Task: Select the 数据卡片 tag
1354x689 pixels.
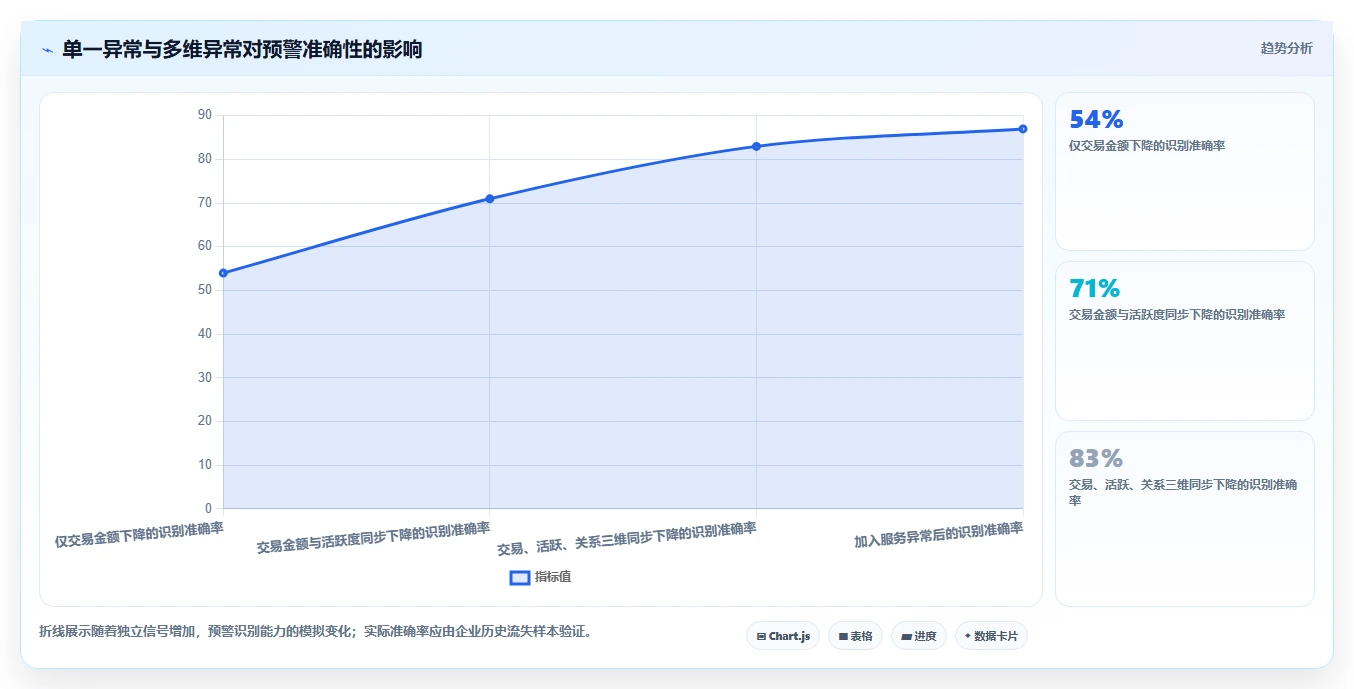Action: click(x=991, y=636)
